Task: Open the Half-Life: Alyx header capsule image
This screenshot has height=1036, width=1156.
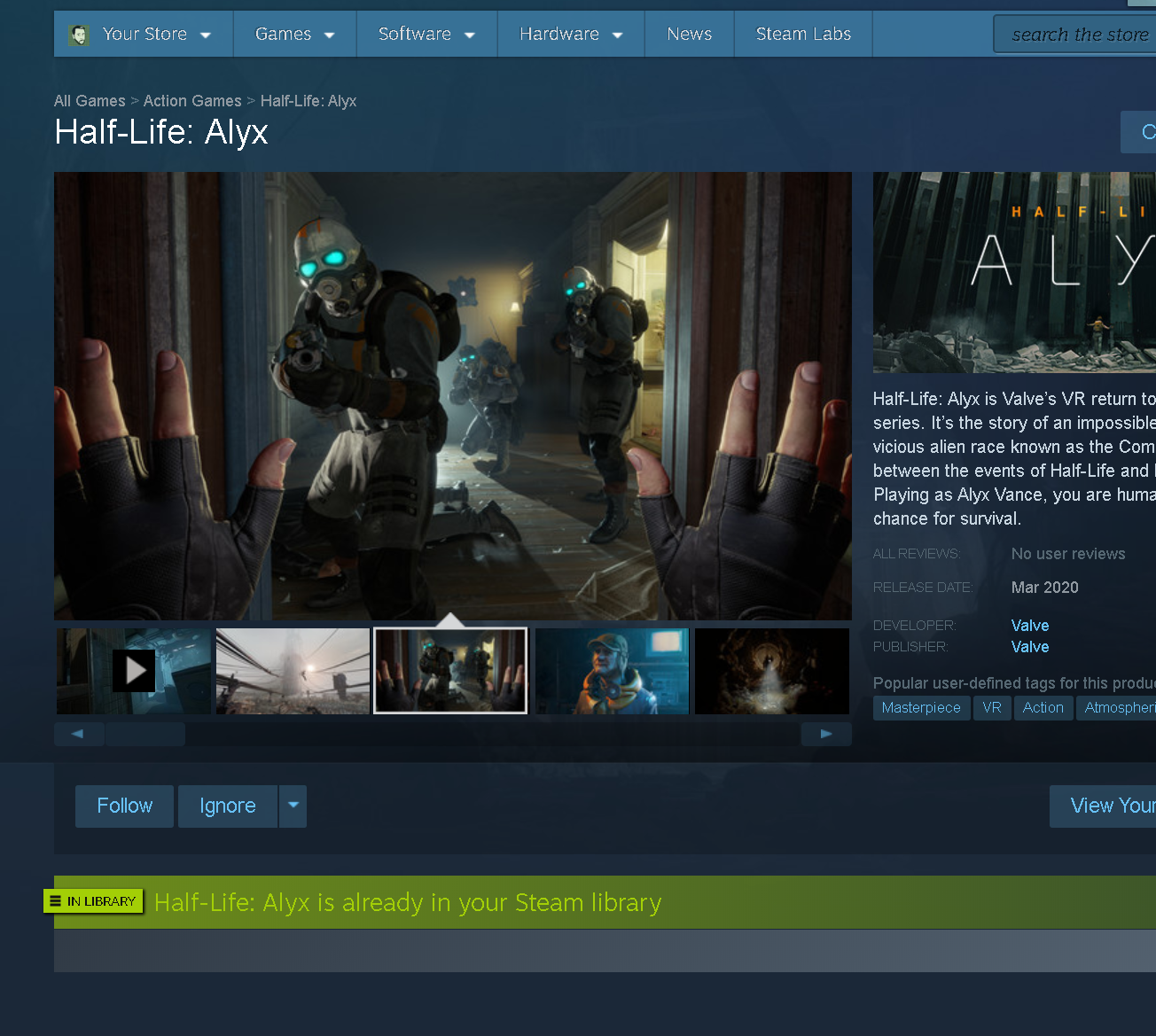Action: click(1014, 272)
